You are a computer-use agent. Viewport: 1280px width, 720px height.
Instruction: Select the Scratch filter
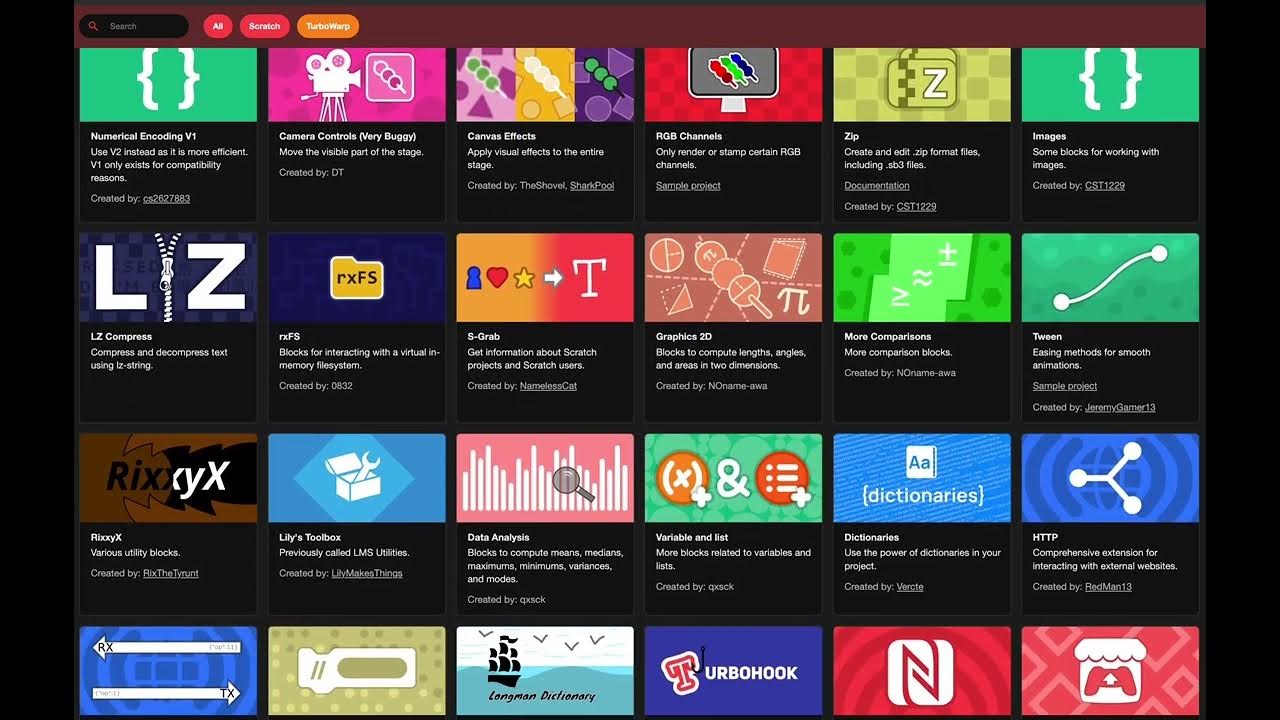coord(264,26)
